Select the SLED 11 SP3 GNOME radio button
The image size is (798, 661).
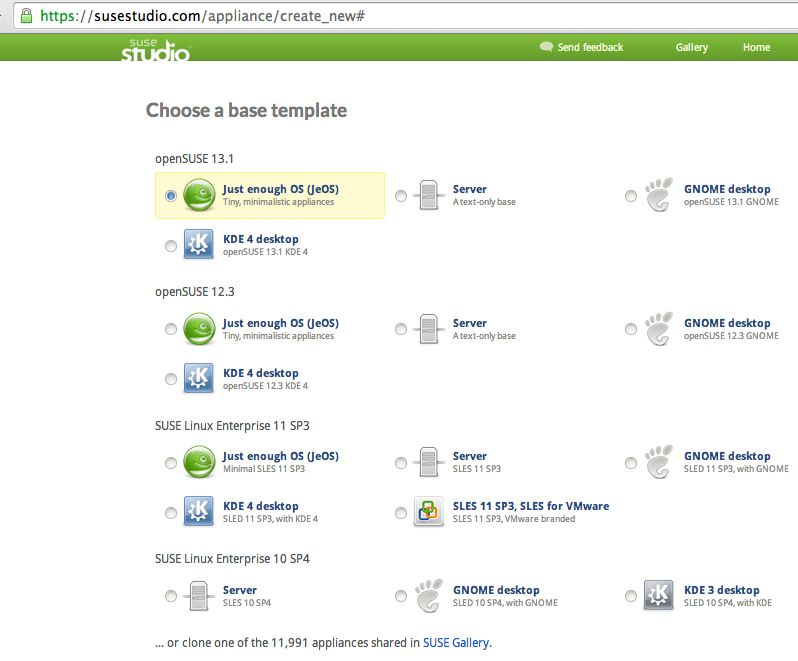[631, 463]
